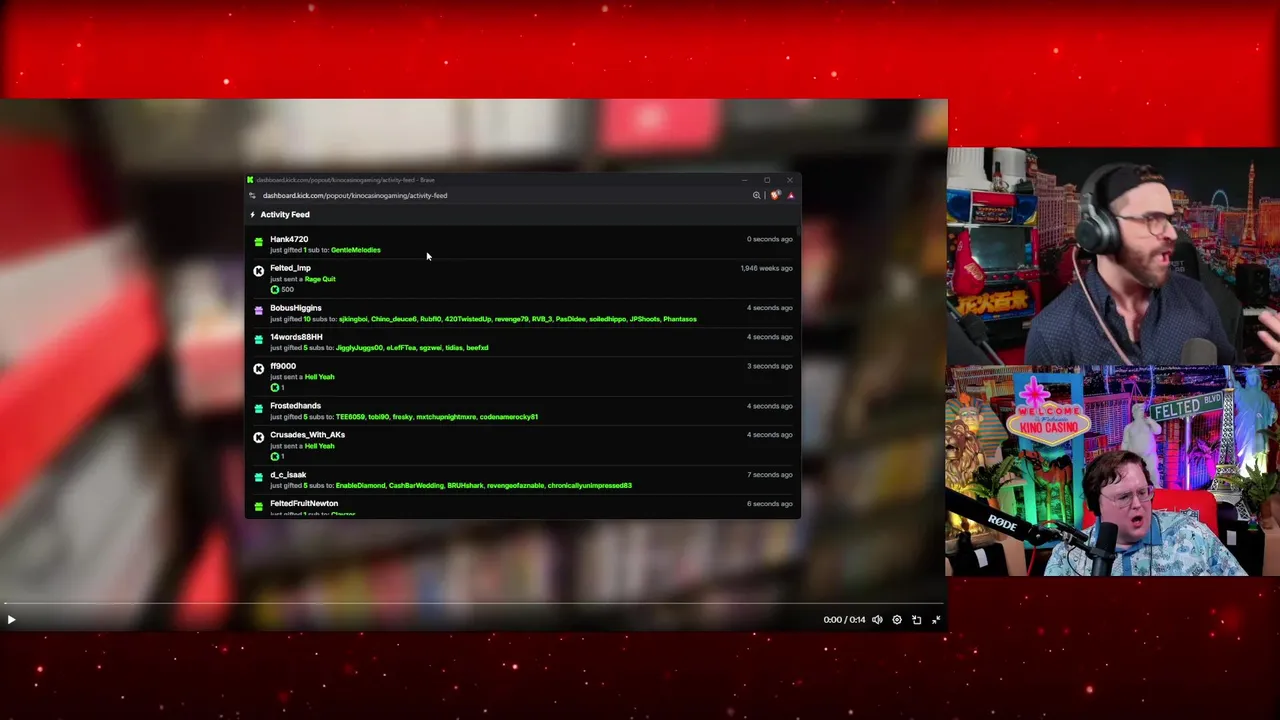
Task: Click Hell Yeah under Crusades_With_AKs
Action: coord(320,446)
